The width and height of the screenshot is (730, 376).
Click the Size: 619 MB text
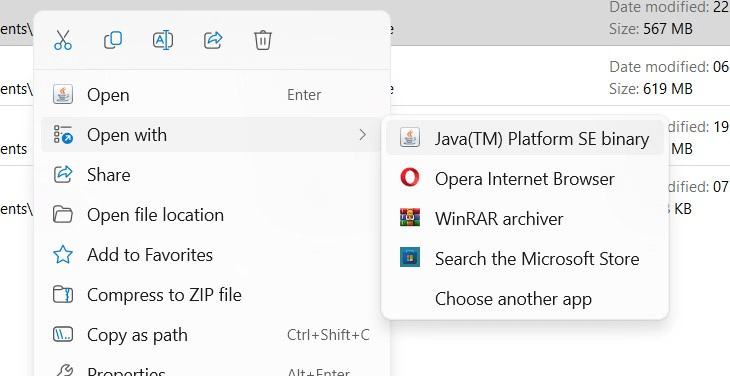coord(651,88)
